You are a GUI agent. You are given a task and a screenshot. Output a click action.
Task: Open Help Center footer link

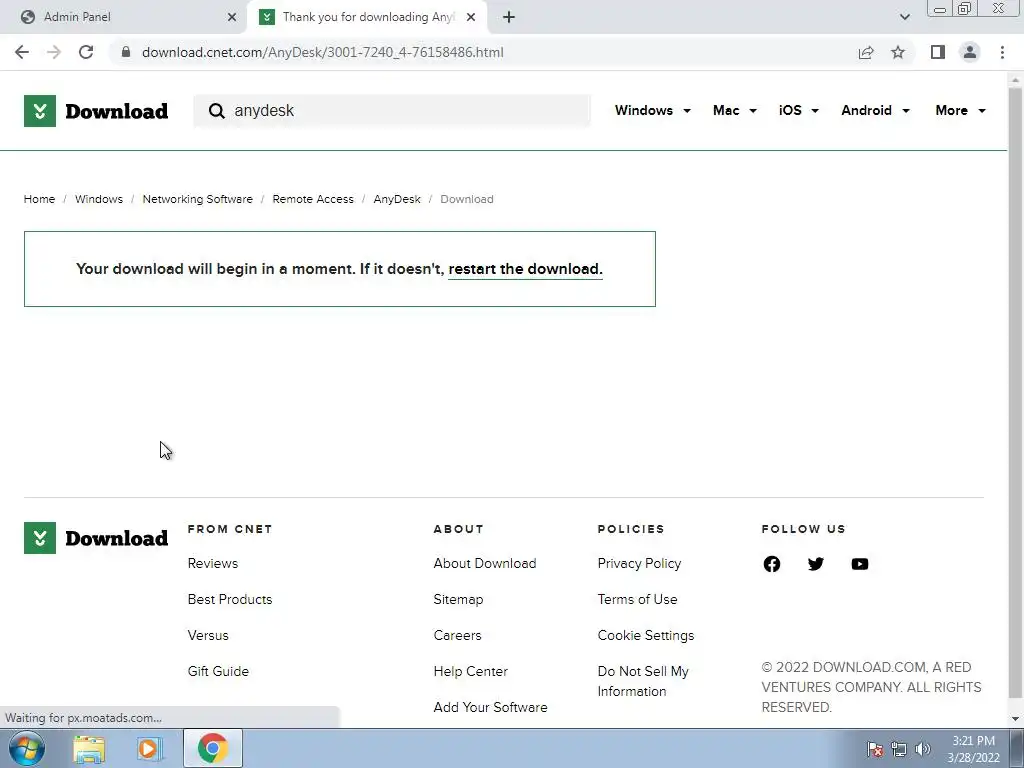pyautogui.click(x=470, y=671)
